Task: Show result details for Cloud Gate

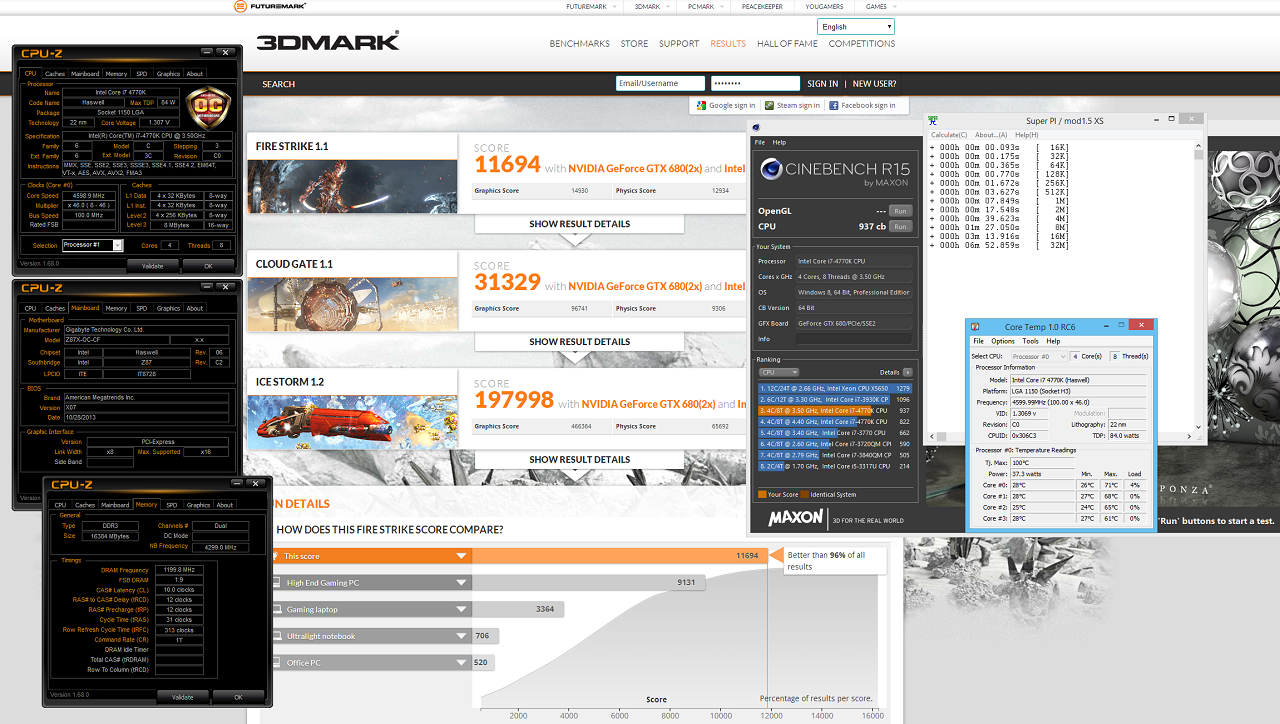Action: (579, 342)
